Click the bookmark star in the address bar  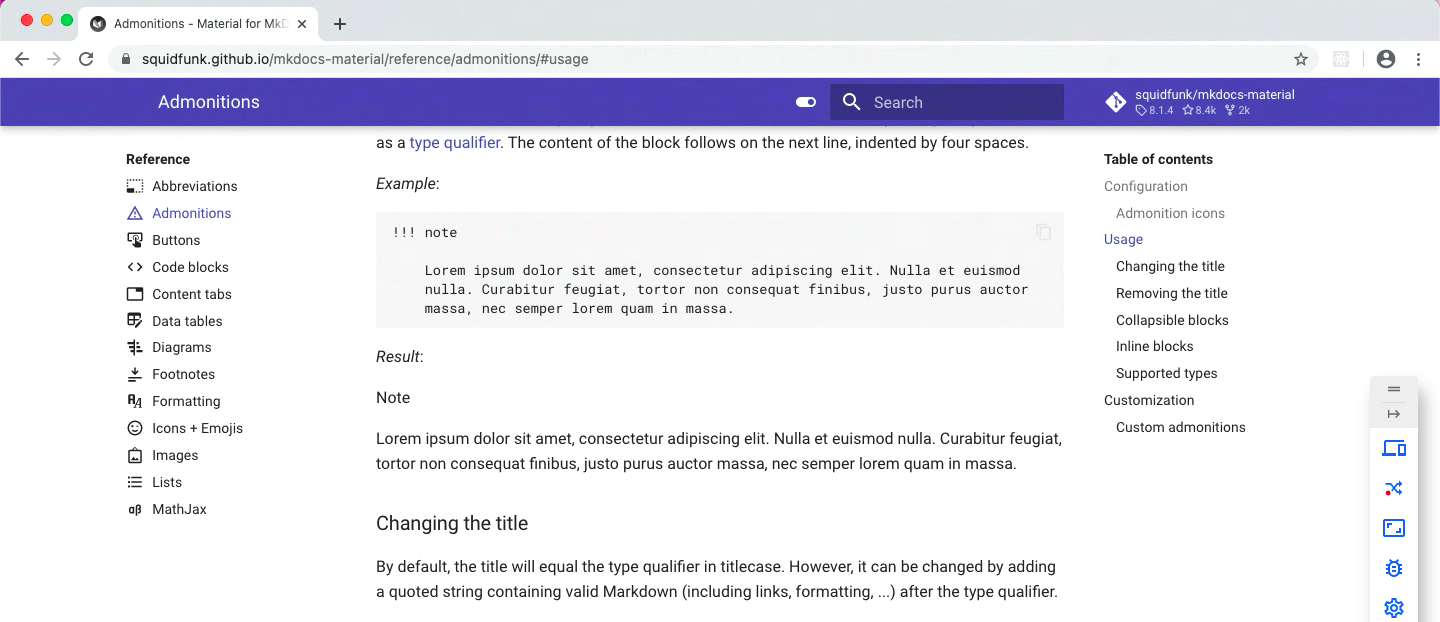click(1301, 59)
